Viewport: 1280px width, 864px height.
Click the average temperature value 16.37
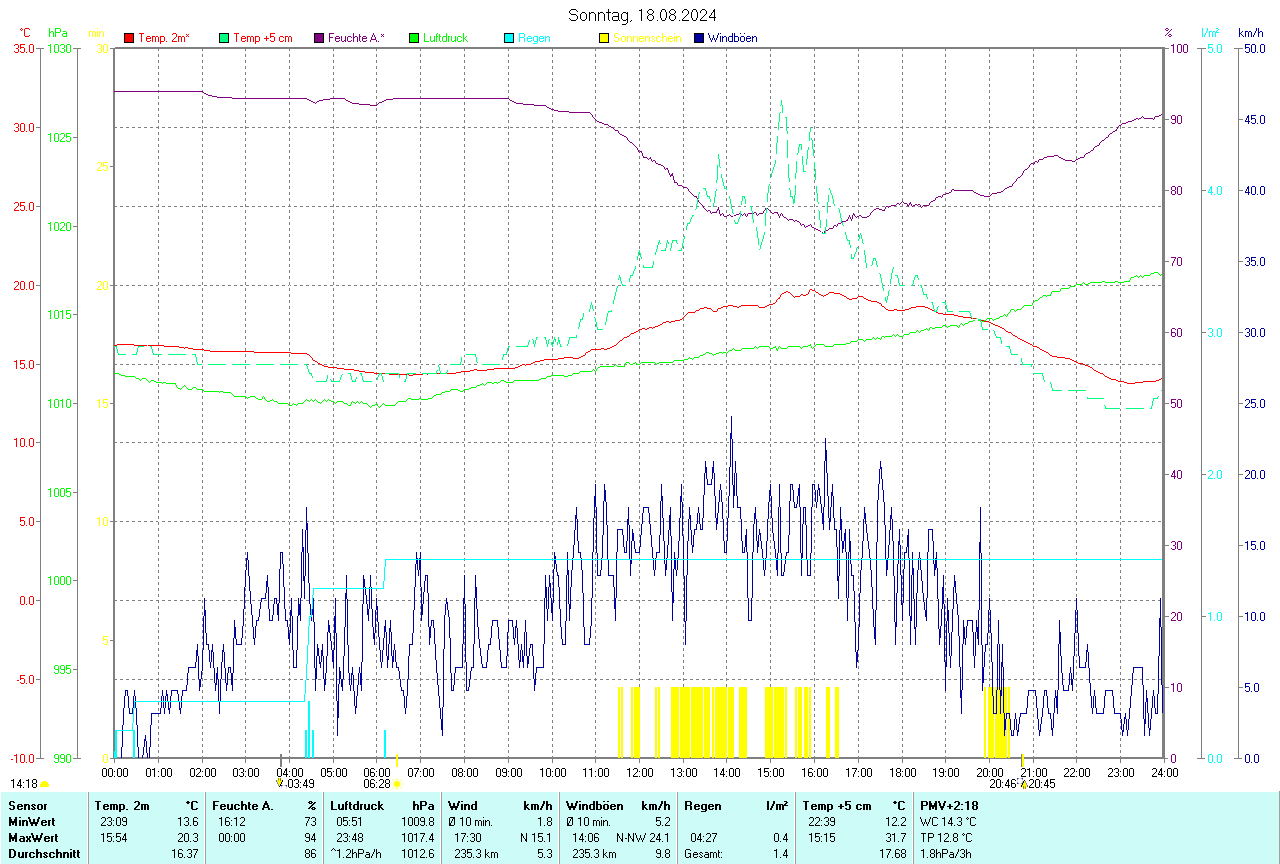185,854
